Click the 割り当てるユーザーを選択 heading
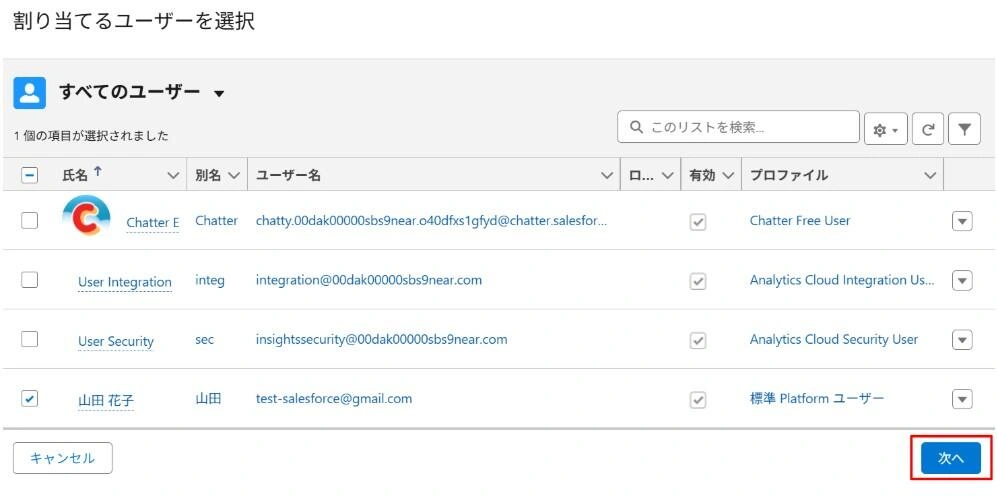 tap(134, 21)
